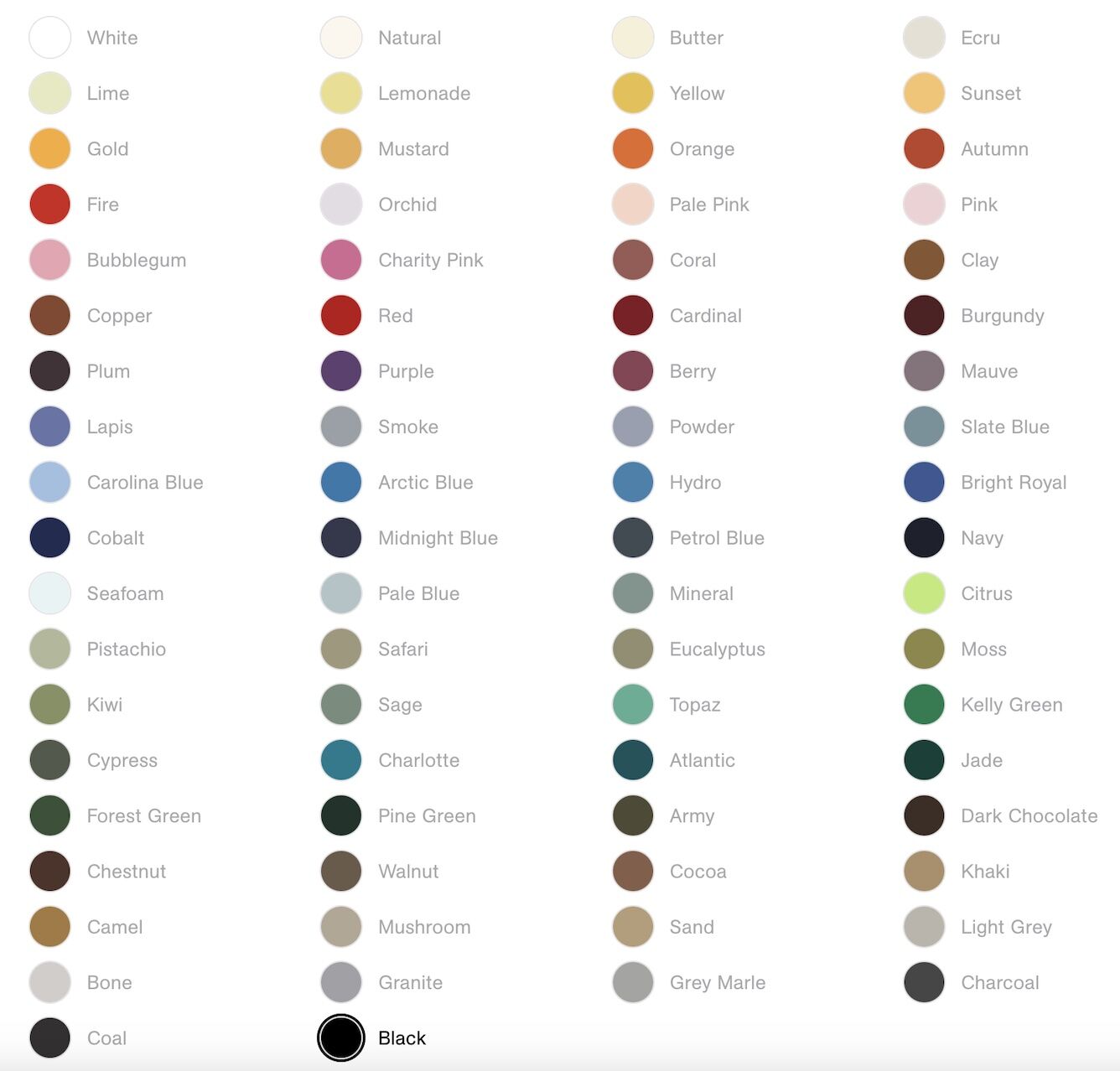
Task: Pick the Bright Royal swatch
Action: click(924, 483)
